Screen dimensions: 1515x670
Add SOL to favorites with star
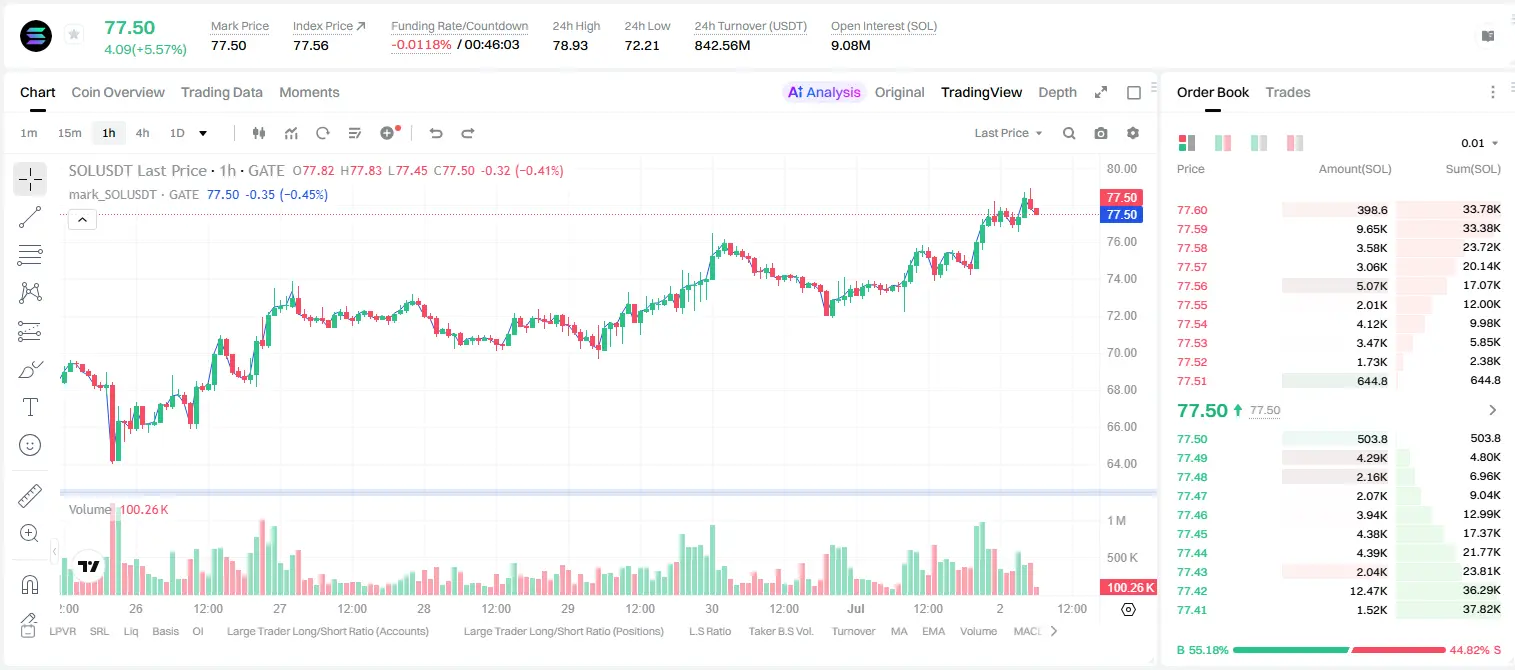[x=74, y=34]
